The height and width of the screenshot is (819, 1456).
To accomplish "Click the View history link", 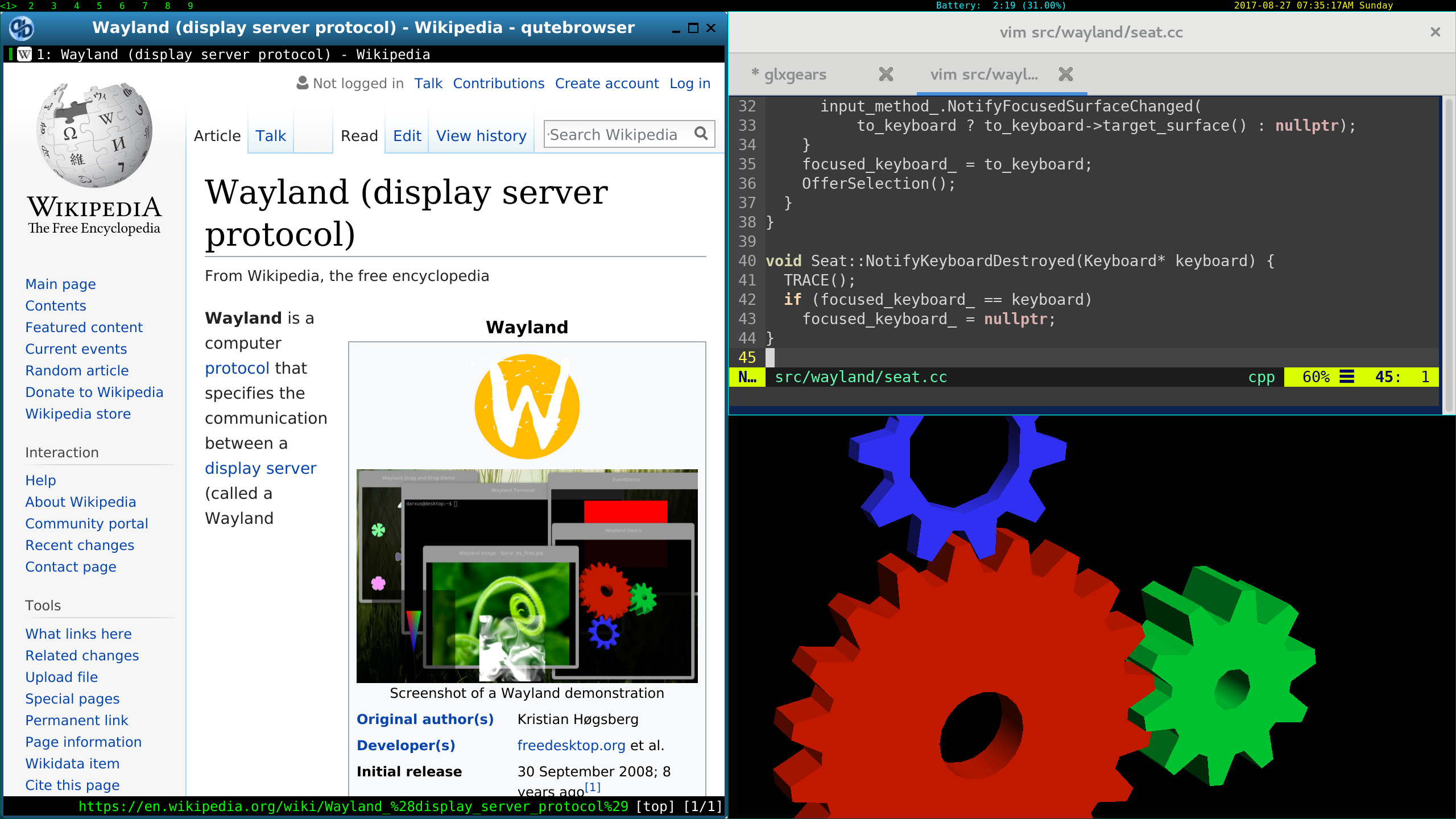I will [x=481, y=136].
